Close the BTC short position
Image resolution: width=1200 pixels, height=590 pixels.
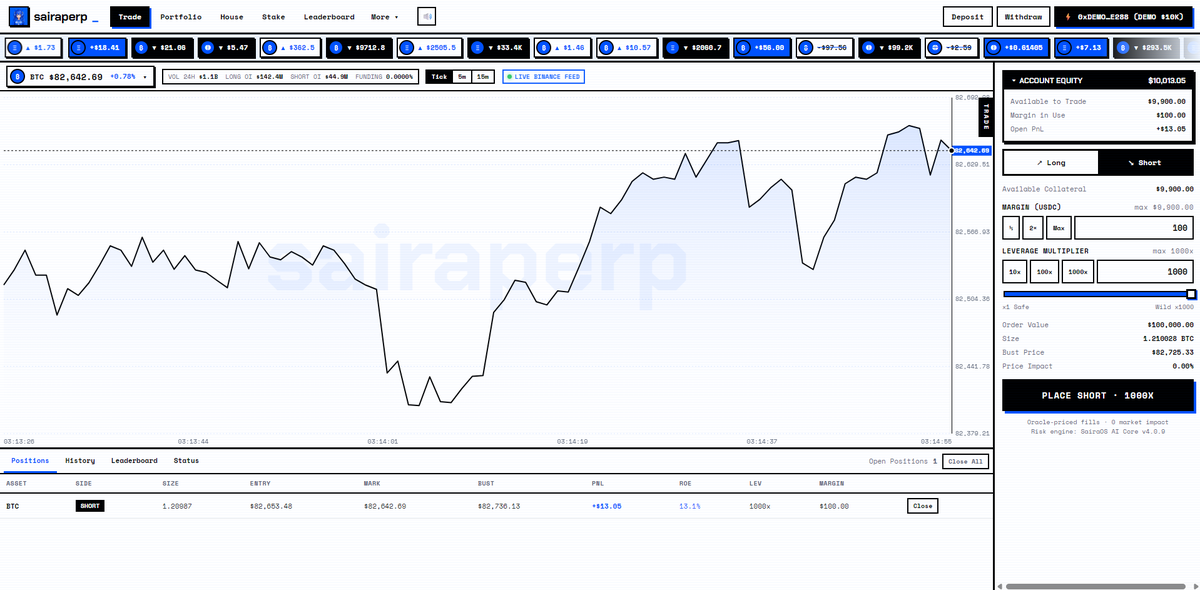click(x=922, y=506)
